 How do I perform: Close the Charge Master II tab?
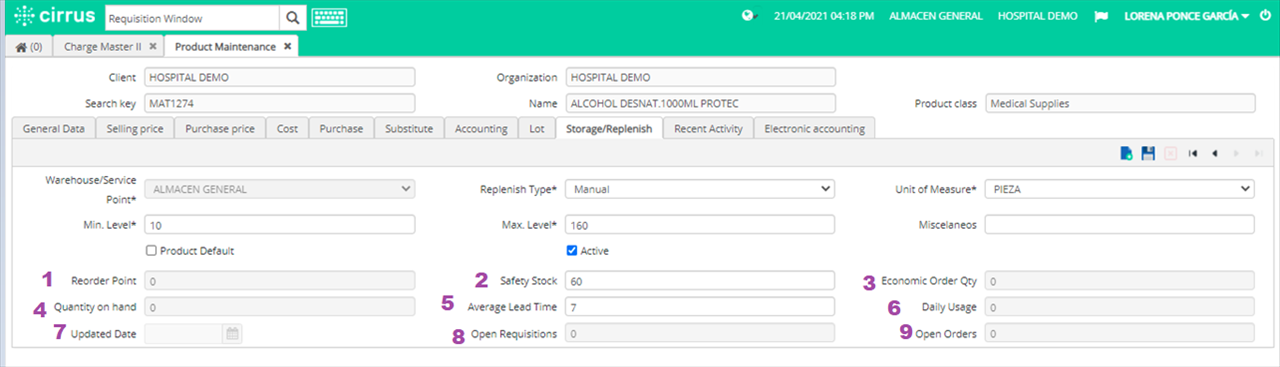click(152, 46)
